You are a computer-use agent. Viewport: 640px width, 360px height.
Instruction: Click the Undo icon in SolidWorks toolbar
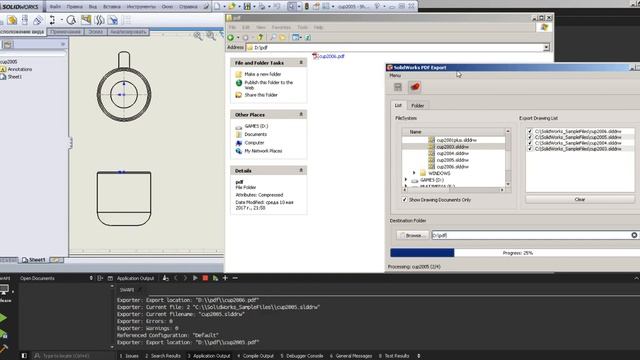[x=277, y=7]
